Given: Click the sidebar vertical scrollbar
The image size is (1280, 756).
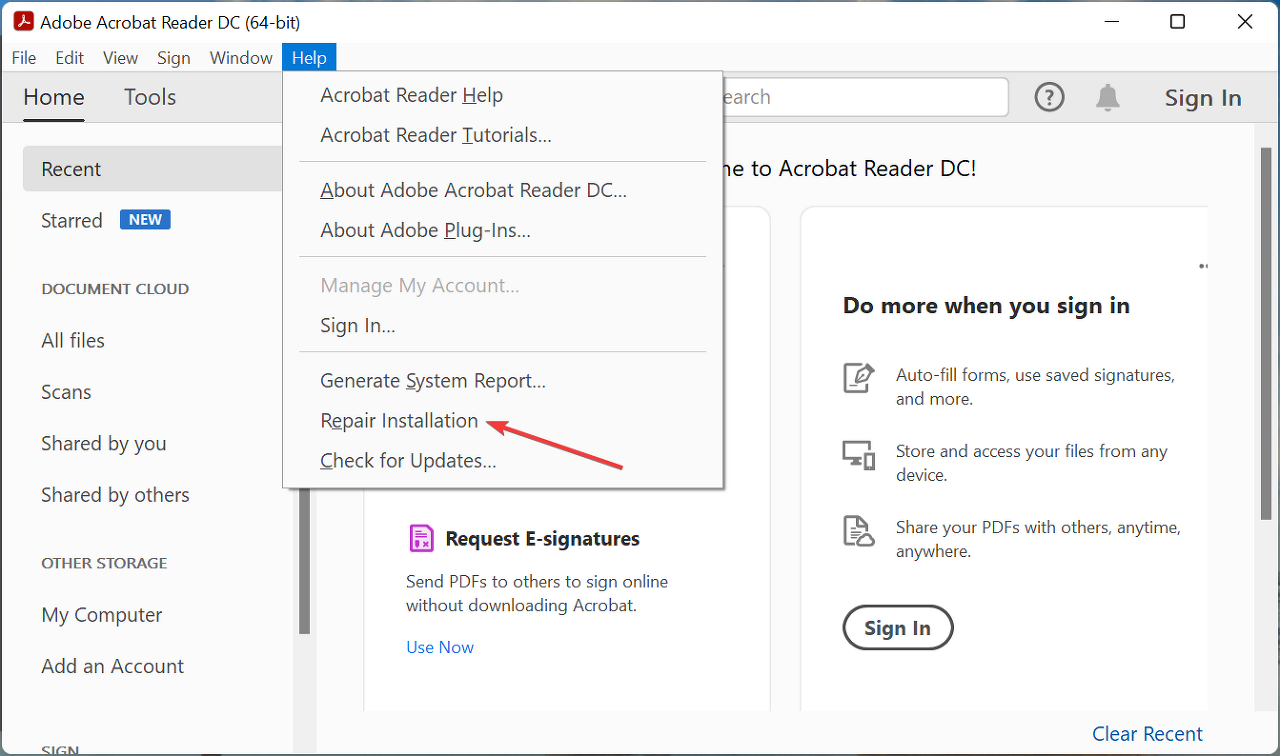Looking at the screenshot, I should coord(305,560).
